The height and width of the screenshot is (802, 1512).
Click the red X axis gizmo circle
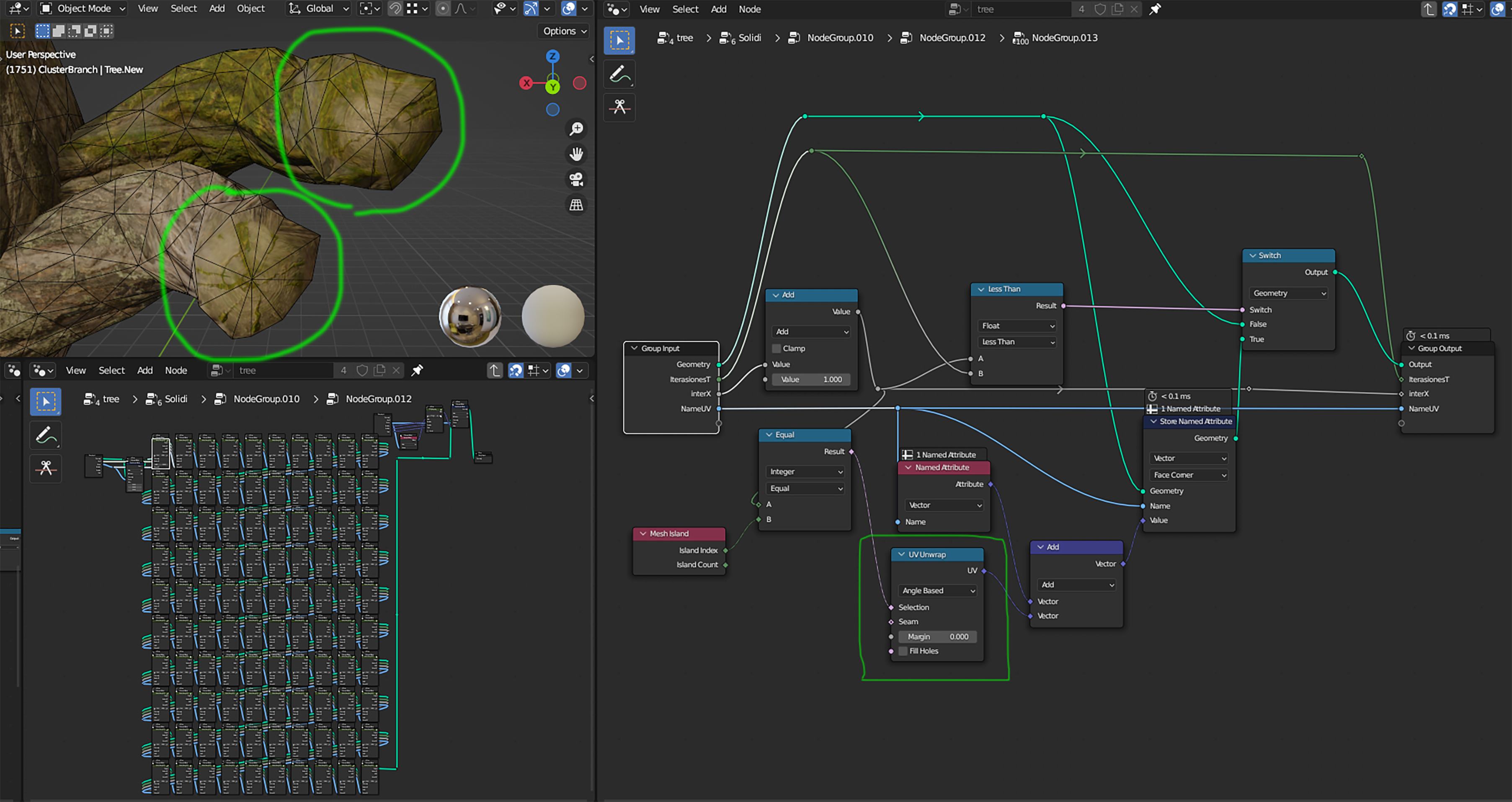(x=526, y=83)
